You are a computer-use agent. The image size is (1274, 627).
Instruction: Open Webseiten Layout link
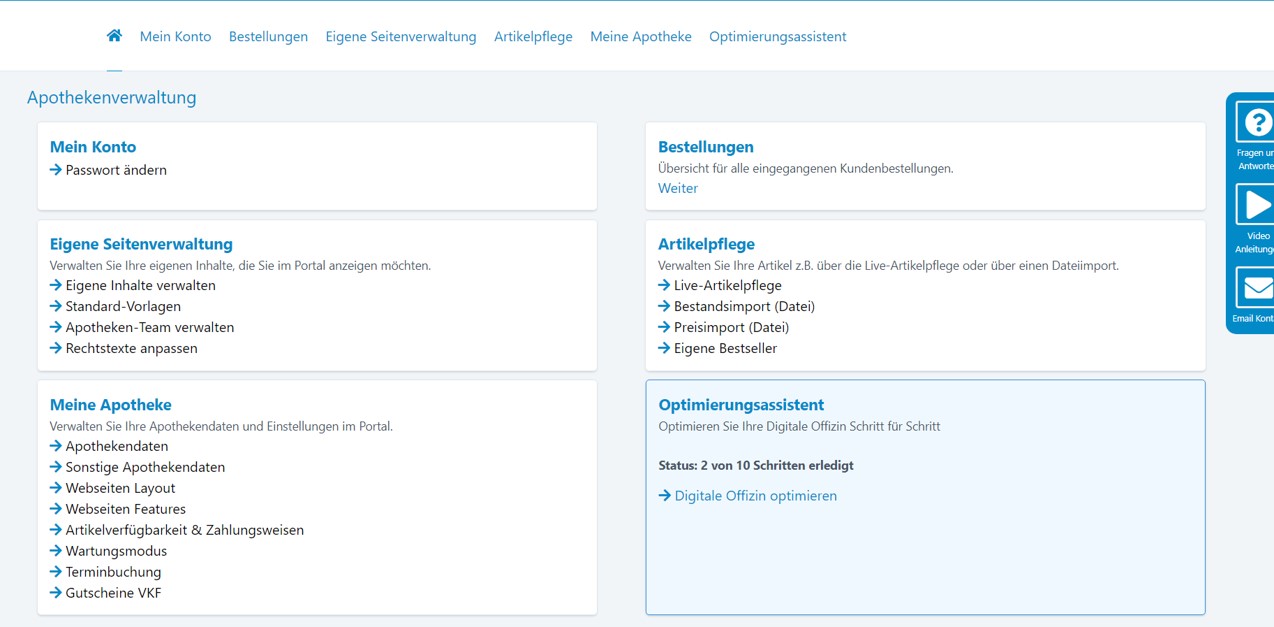click(120, 488)
